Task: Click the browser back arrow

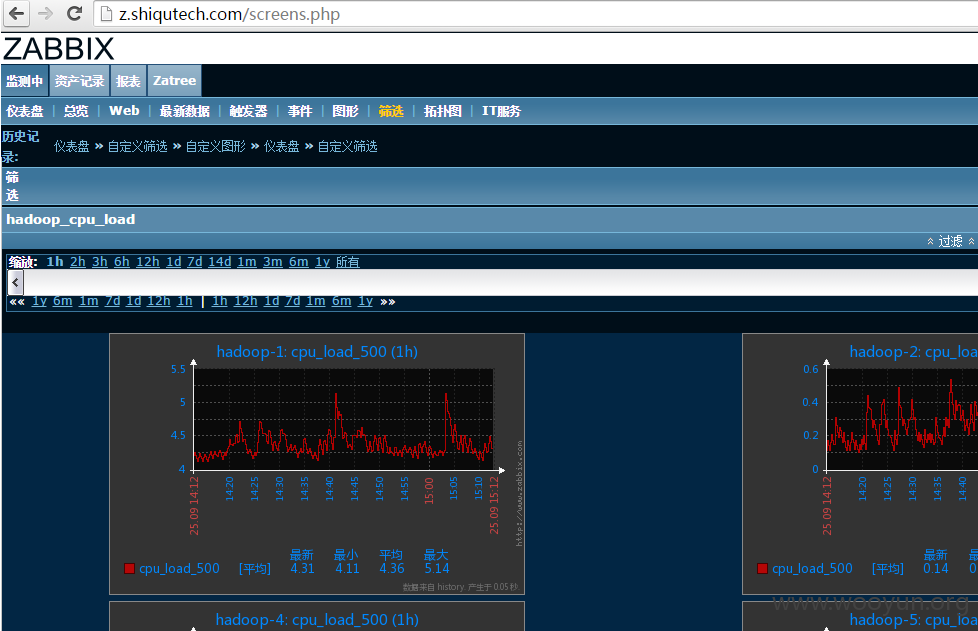Action: click(17, 14)
